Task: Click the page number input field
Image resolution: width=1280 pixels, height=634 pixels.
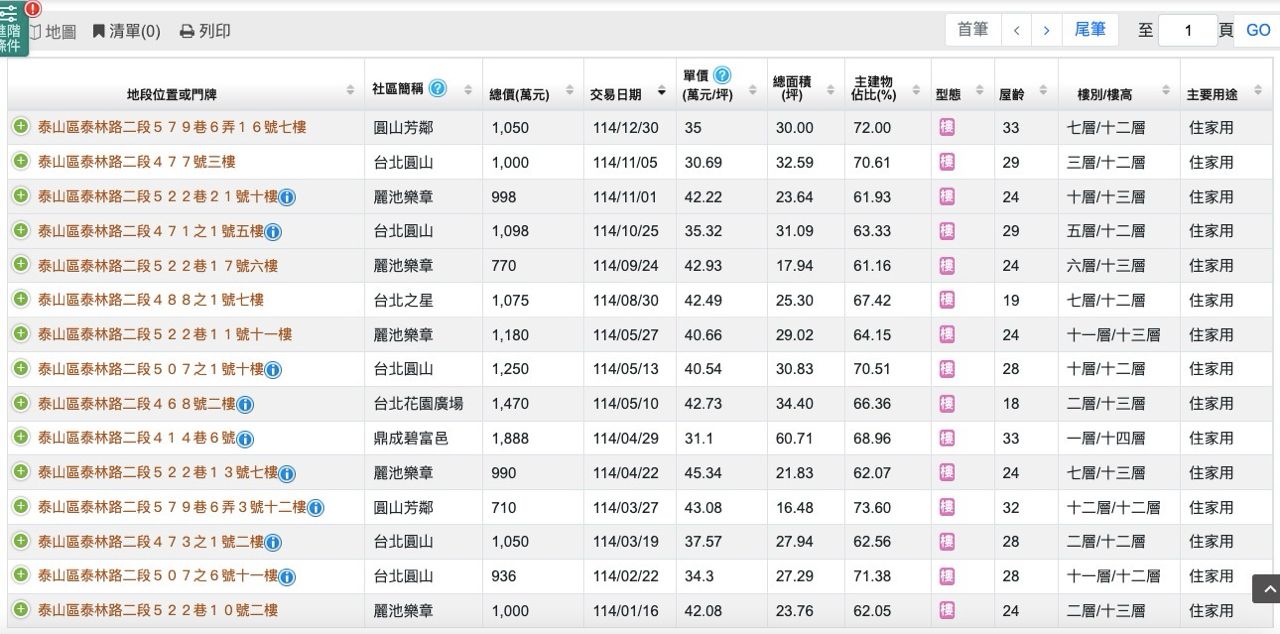Action: 1187,30
